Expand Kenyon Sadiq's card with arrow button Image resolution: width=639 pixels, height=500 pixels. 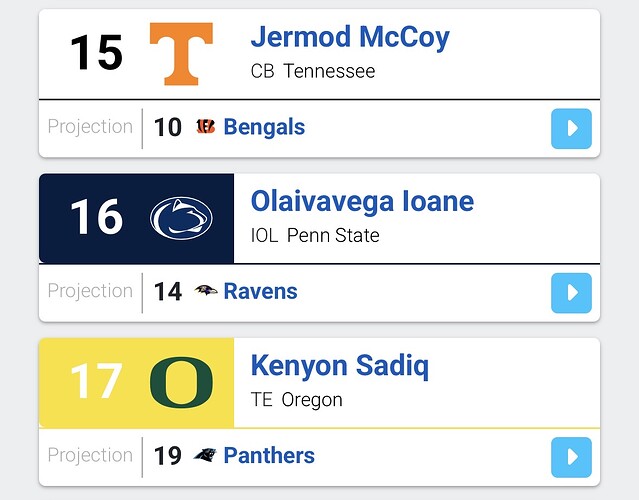[571, 457]
